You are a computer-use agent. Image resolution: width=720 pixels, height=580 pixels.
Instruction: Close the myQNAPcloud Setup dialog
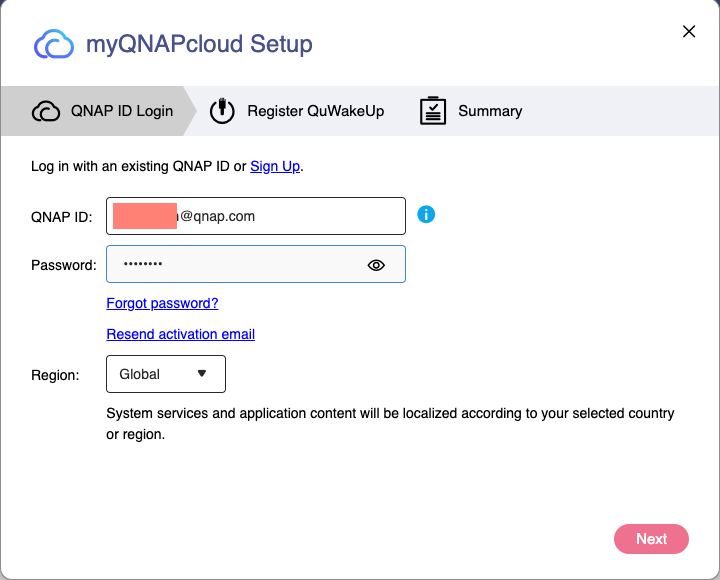click(689, 32)
